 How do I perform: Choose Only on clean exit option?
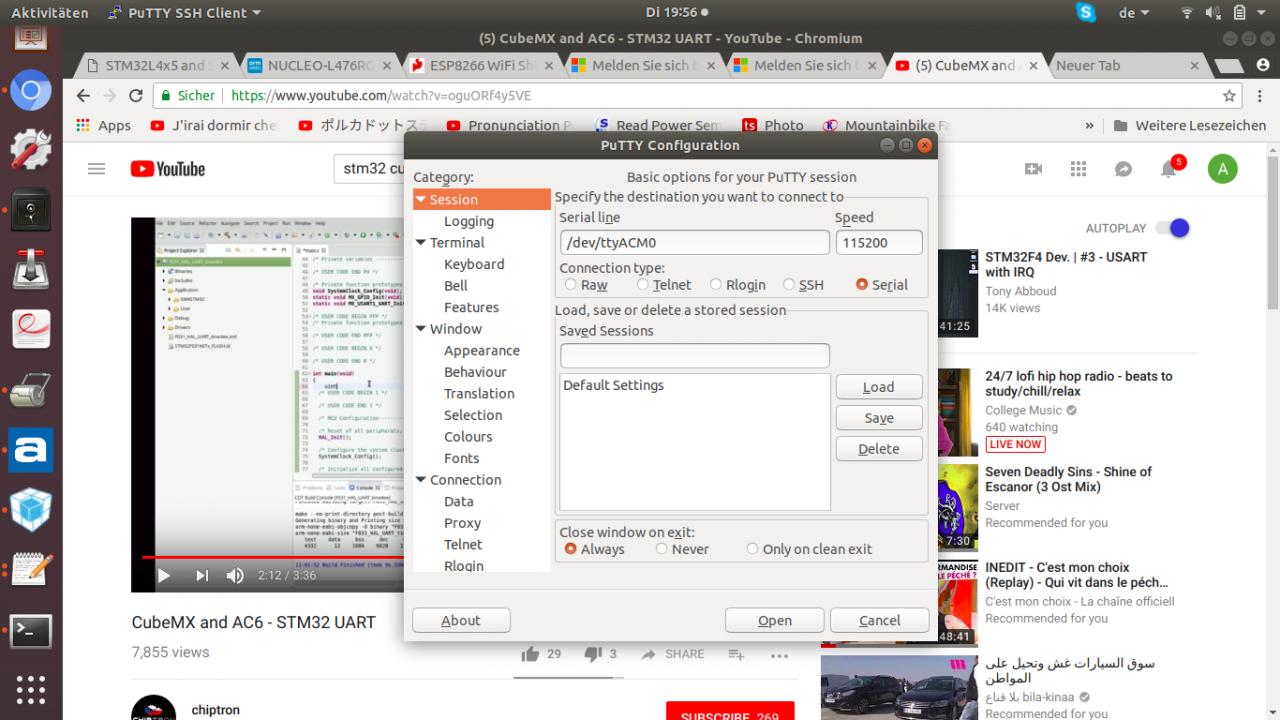[x=752, y=549]
